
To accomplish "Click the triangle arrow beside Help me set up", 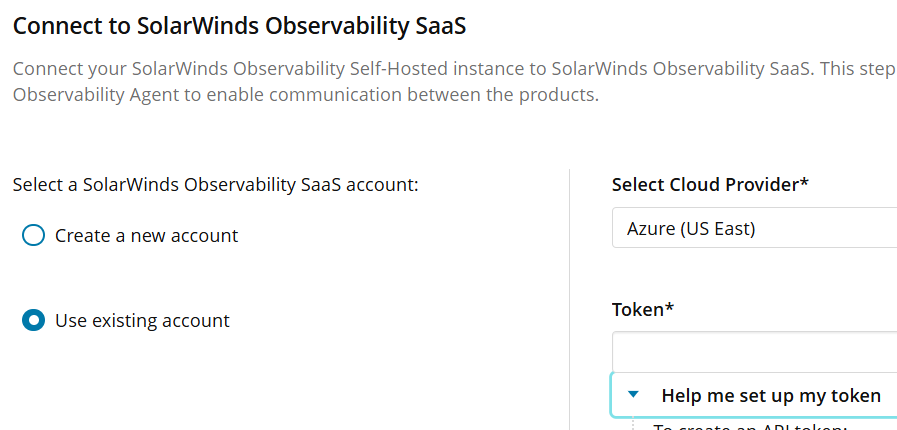I will click(633, 395).
